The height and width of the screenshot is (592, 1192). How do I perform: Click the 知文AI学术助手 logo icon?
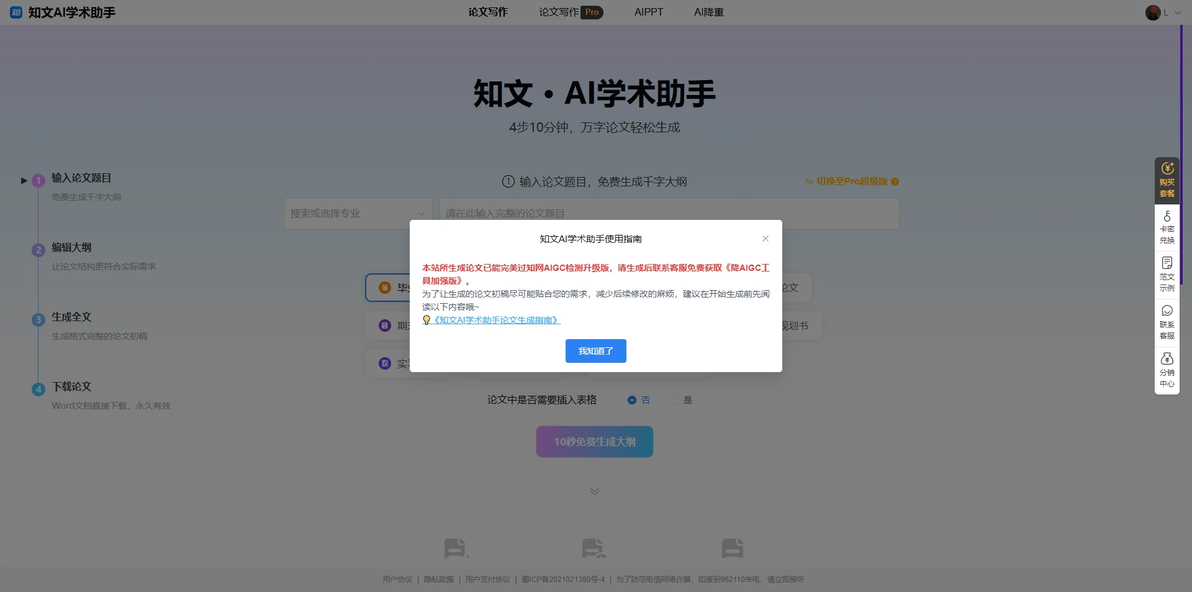(16, 12)
